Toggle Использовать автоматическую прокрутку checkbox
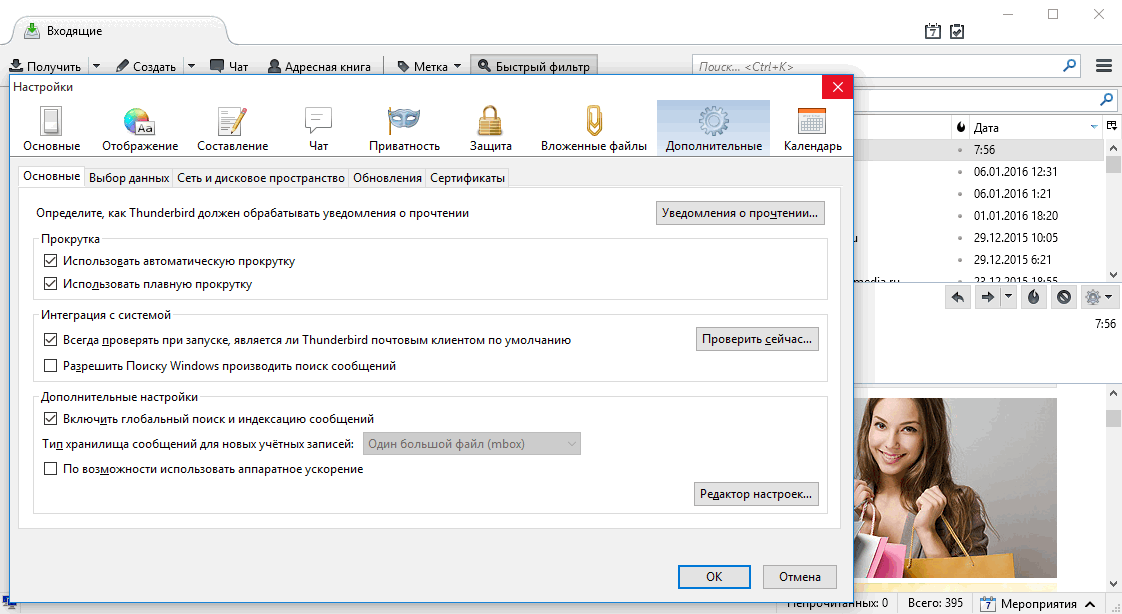Screen dimensions: 1122x614 (50, 260)
